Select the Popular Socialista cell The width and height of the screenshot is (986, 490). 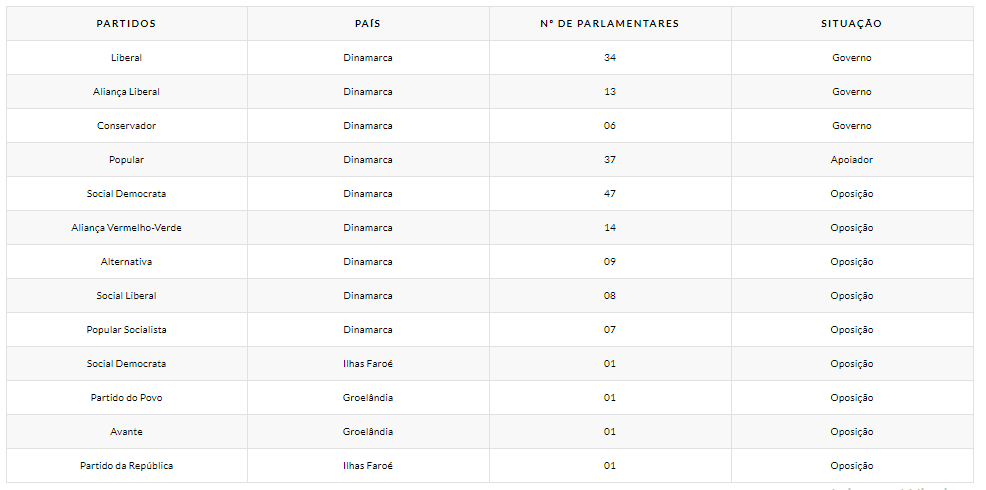pyautogui.click(x=126, y=330)
